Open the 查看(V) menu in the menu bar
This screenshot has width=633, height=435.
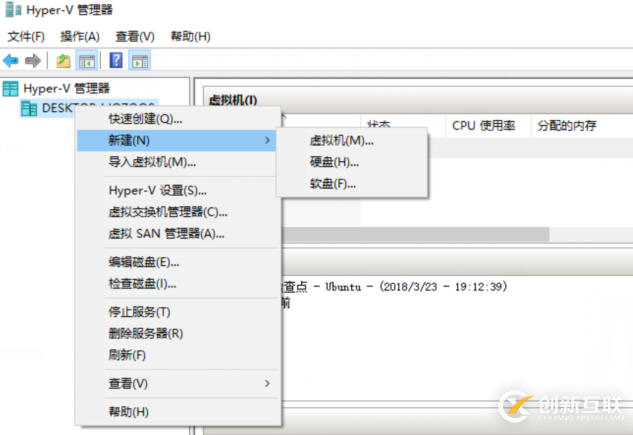[x=135, y=37]
